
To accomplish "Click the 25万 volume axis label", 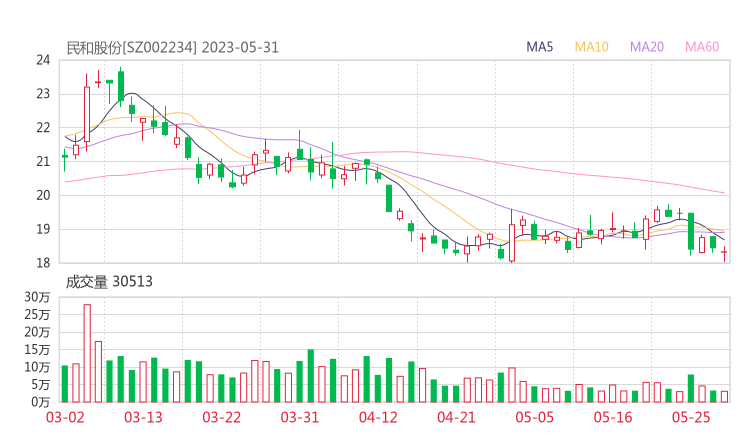I will coord(37,314).
